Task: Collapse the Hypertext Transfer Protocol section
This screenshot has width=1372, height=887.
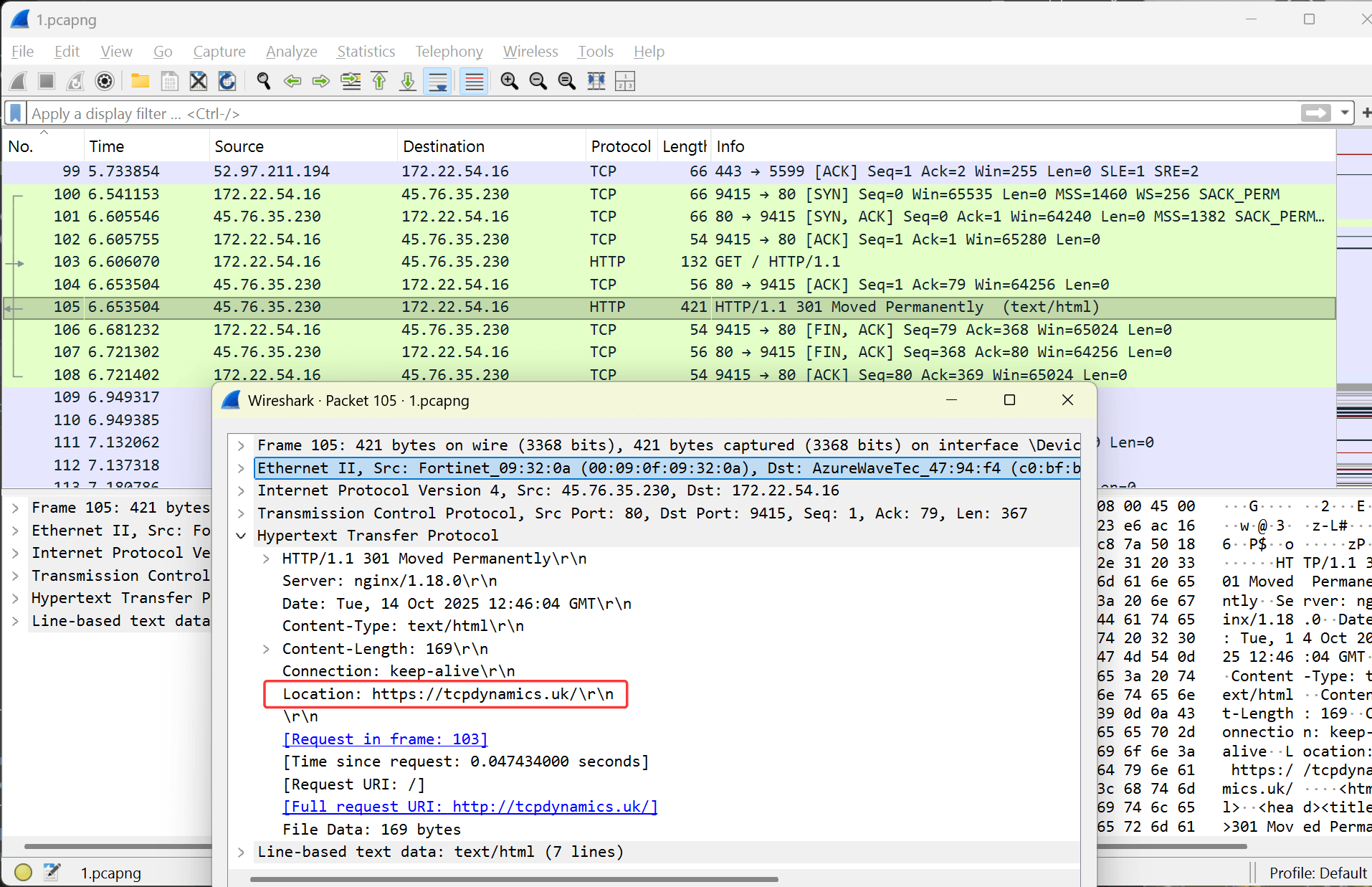Action: 242,536
